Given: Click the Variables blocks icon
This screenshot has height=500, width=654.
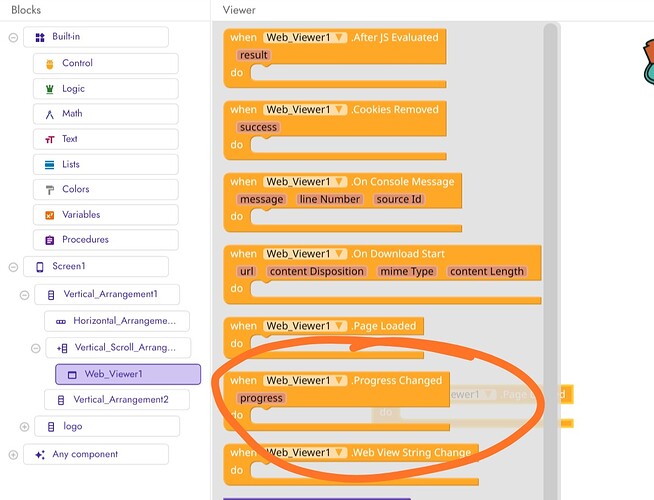Looking at the screenshot, I should point(50,215).
